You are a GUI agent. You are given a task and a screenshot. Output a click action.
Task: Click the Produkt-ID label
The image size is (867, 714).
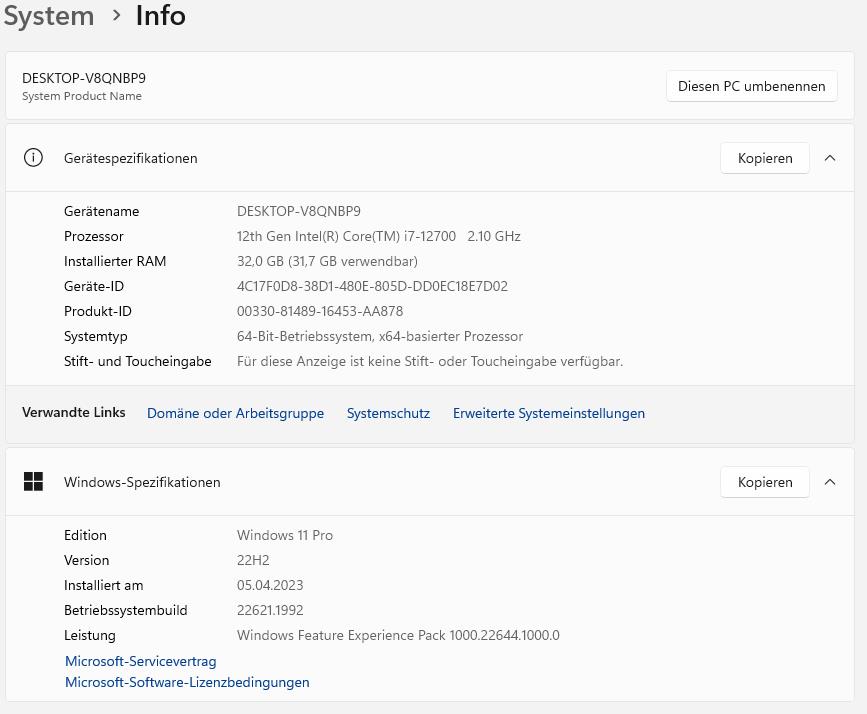[x=98, y=311]
